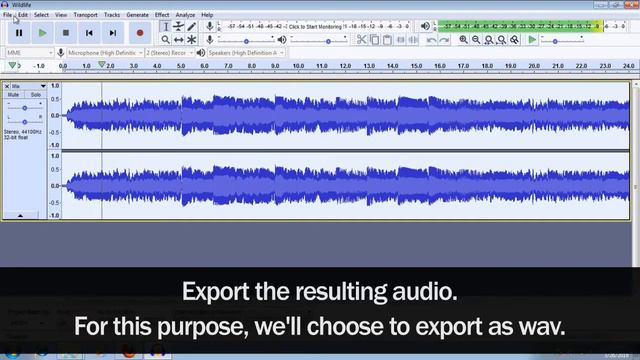Image resolution: width=640 pixels, height=360 pixels.
Task: Click the playback meter speaker icon
Action: pos(425,26)
